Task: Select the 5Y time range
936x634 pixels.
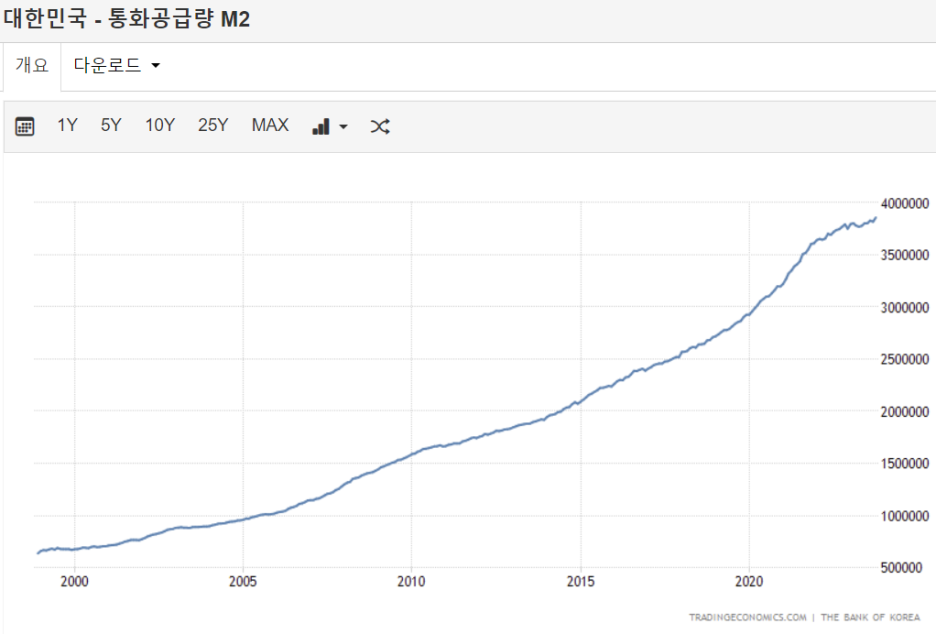Action: [x=111, y=125]
